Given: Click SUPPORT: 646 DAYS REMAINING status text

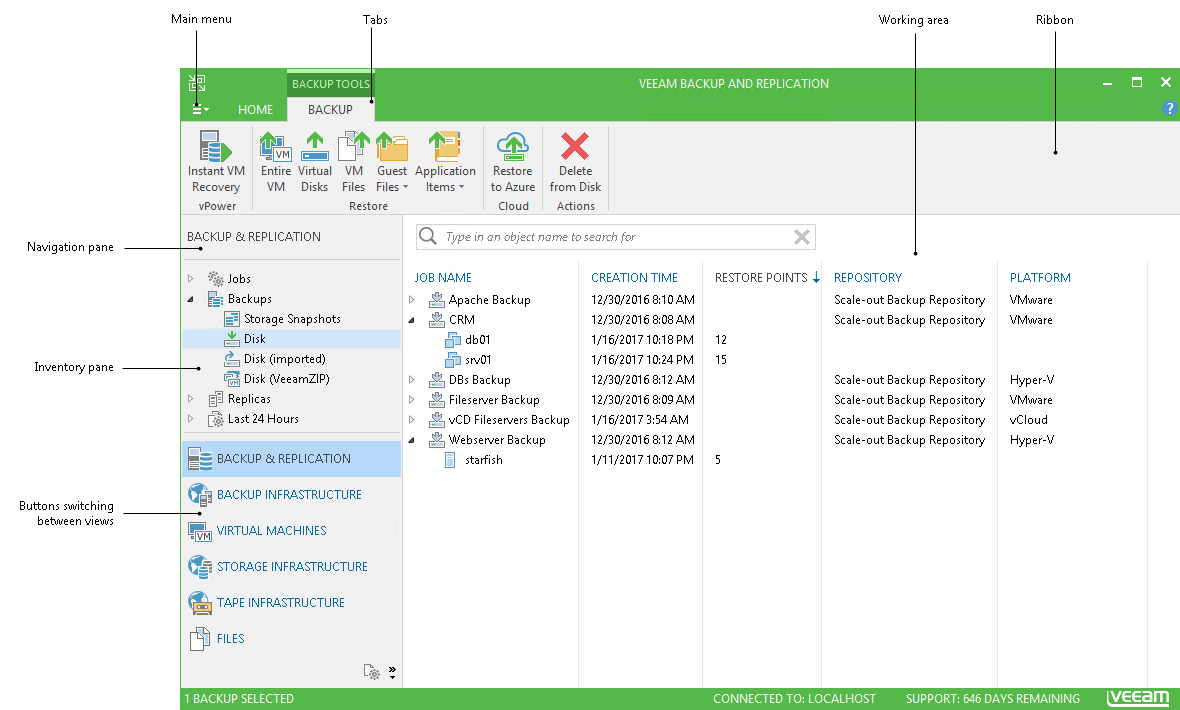Looking at the screenshot, I should 993,699.
